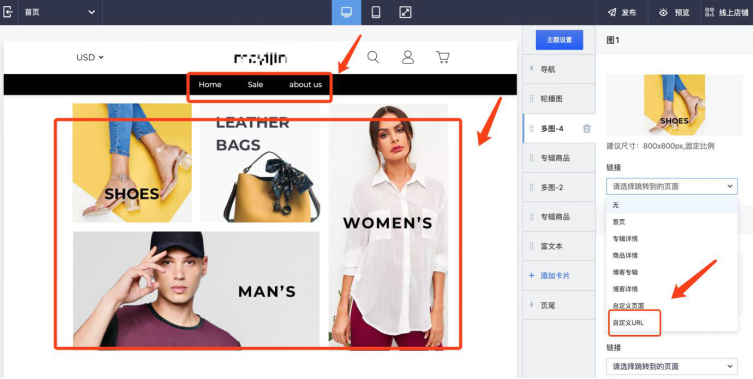Select the SHOES category image
753x379 pixels.
[x=132, y=163]
